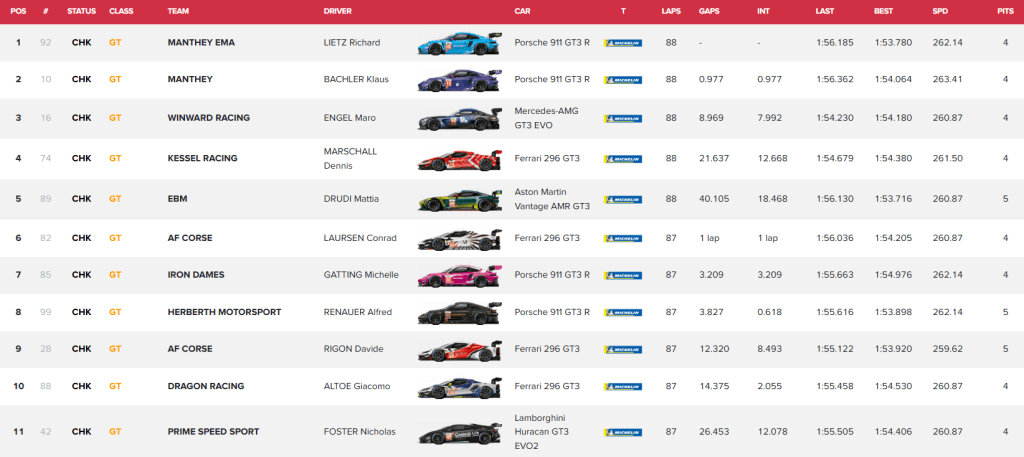Click the PITS column header
This screenshot has width=1024, height=457.
1005,11
